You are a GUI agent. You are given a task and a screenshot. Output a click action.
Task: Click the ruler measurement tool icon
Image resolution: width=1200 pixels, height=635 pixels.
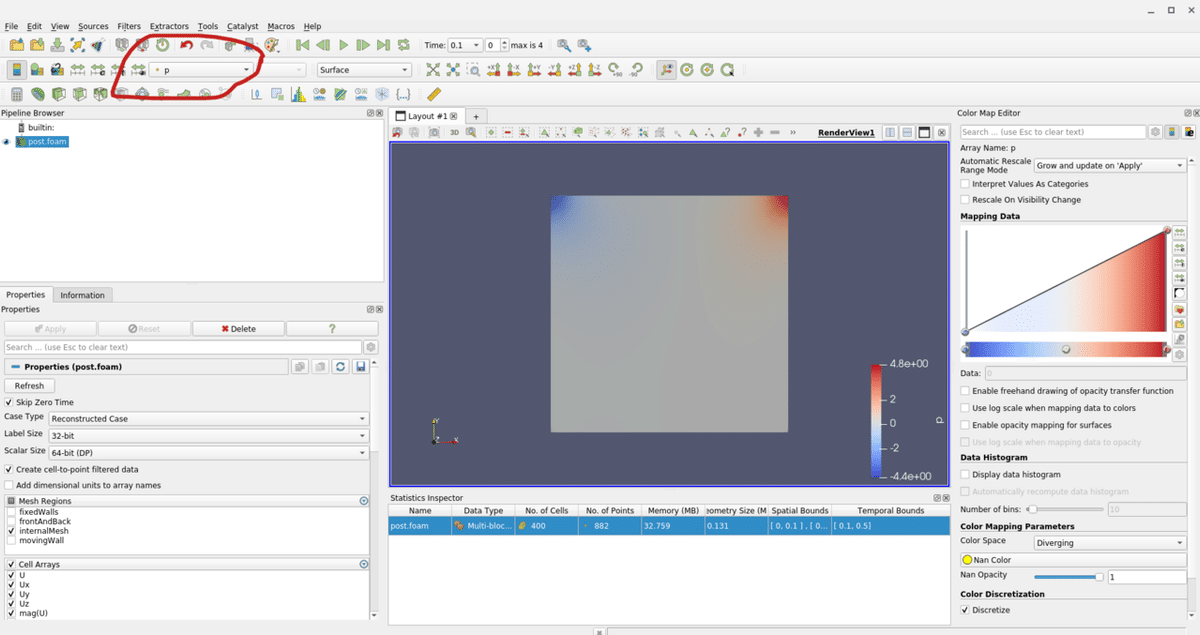(433, 94)
